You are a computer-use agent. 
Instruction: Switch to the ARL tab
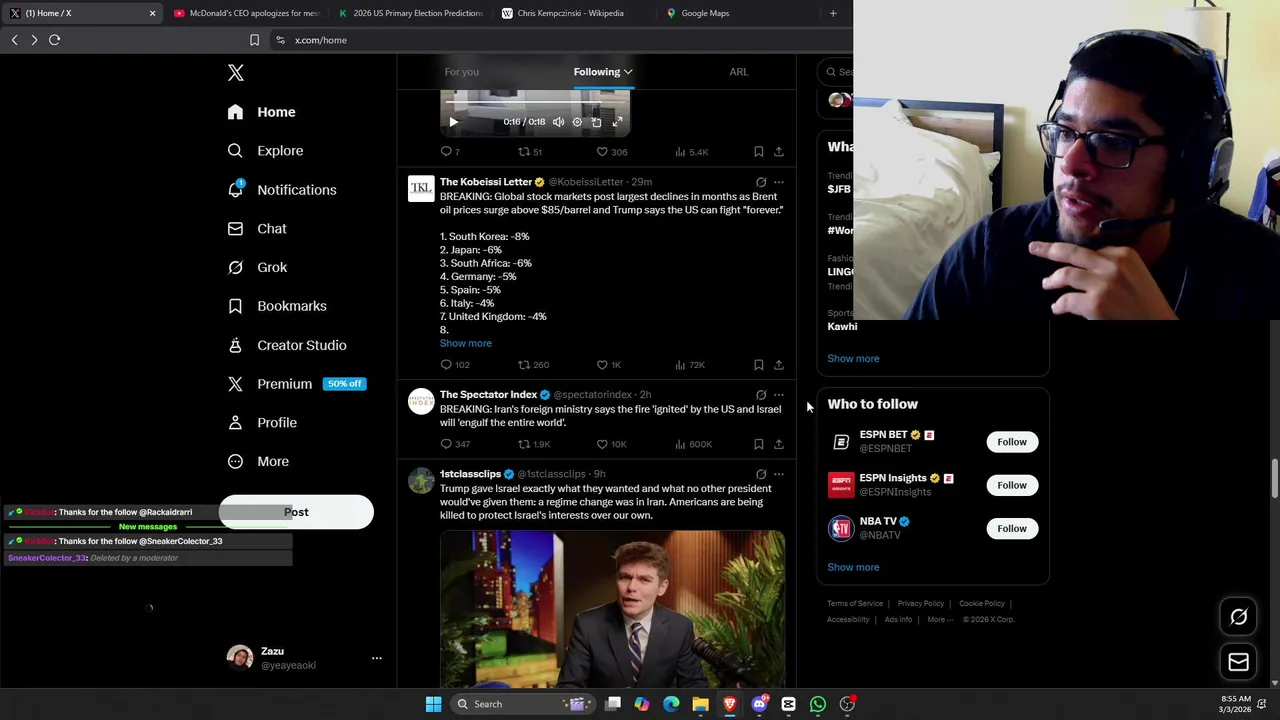739,72
